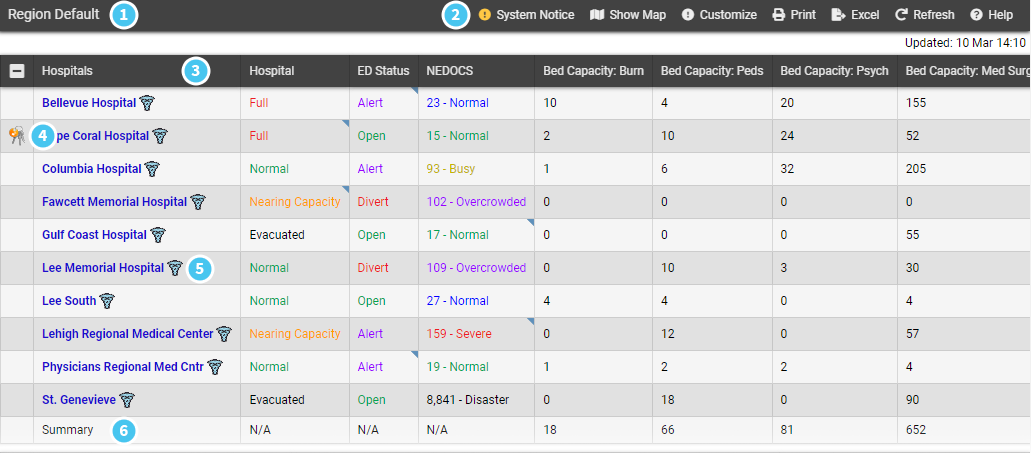Refresh the region data
This screenshot has width=1031, height=453.
[925, 14]
